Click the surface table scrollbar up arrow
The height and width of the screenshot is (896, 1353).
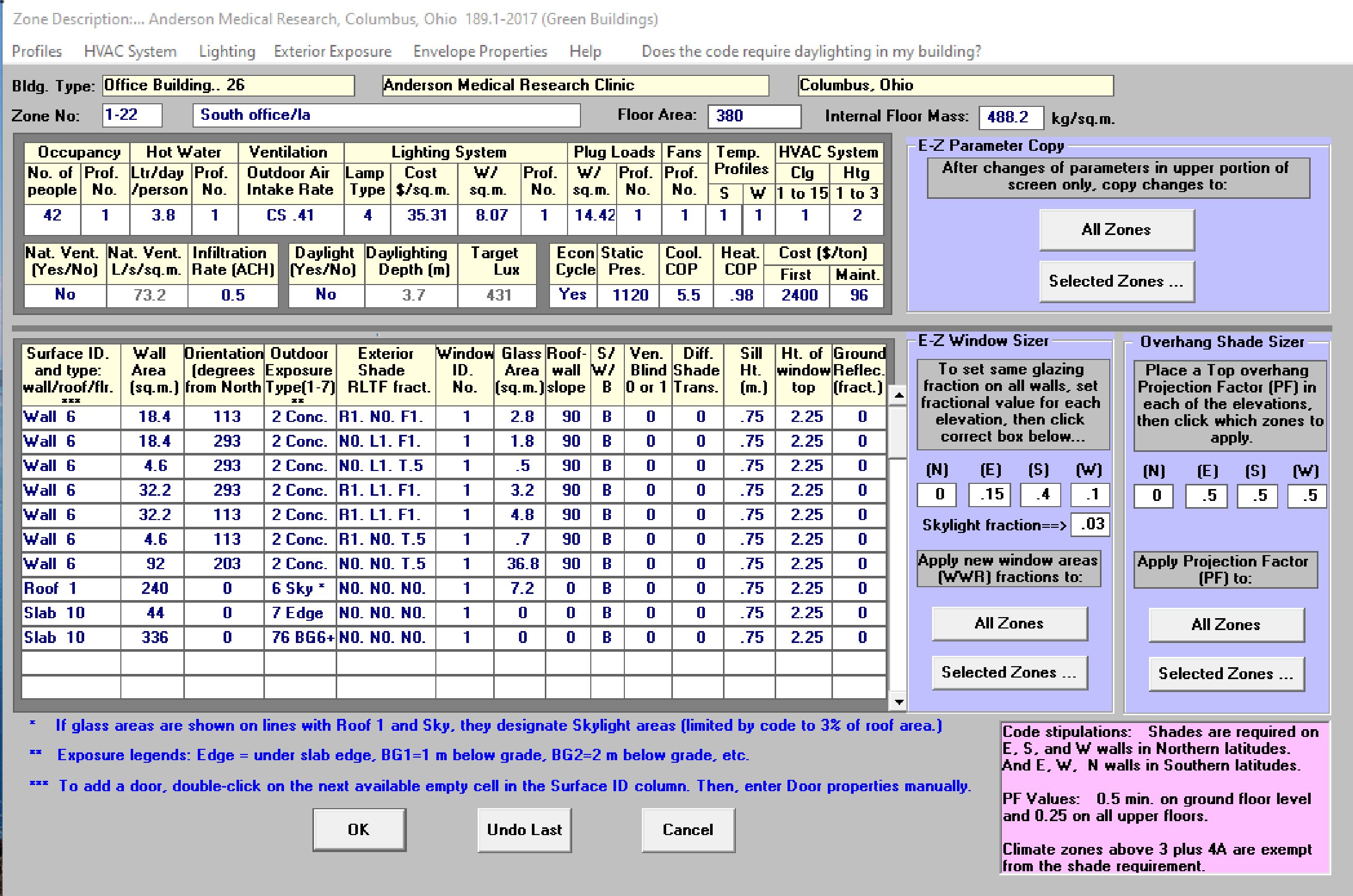[x=899, y=395]
